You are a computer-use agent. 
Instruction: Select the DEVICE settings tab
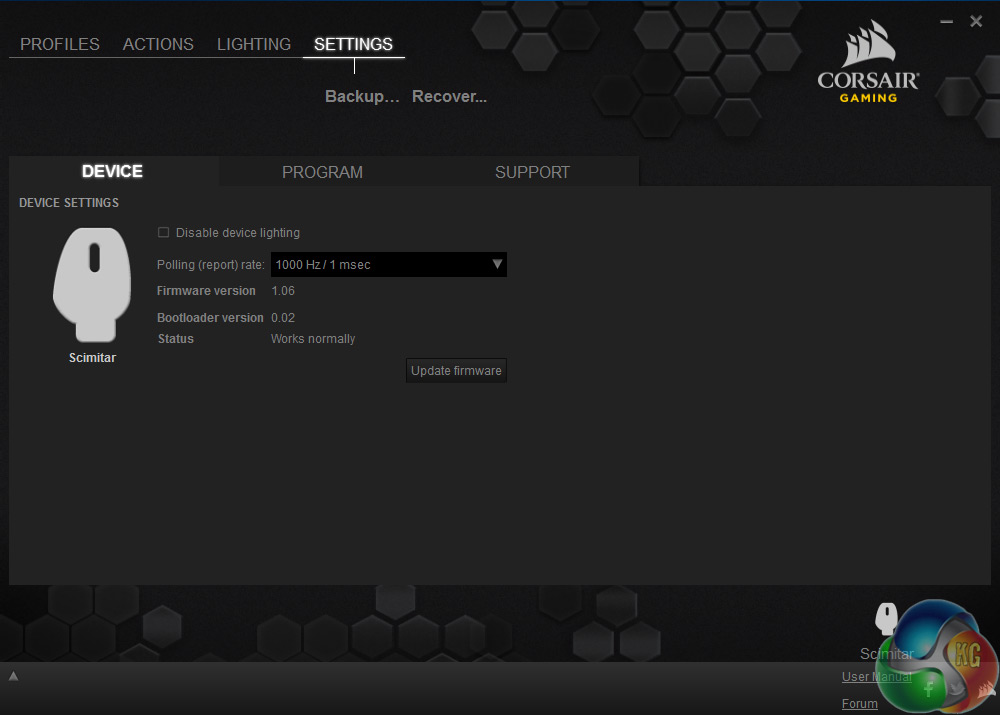112,171
